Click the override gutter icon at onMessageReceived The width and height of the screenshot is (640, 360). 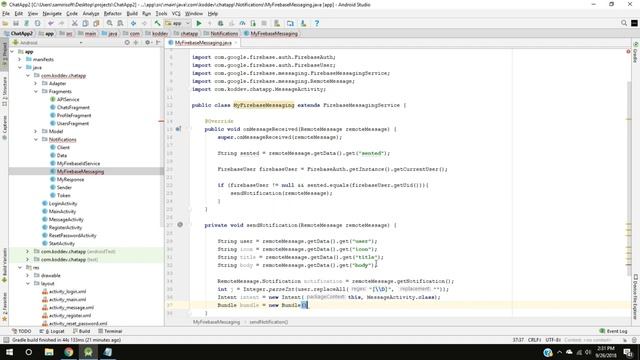point(178,129)
